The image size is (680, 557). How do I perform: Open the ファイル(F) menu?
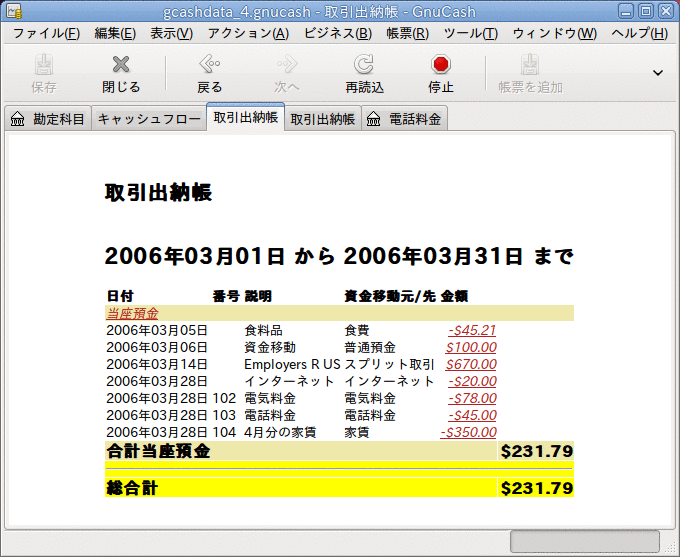(x=46, y=33)
